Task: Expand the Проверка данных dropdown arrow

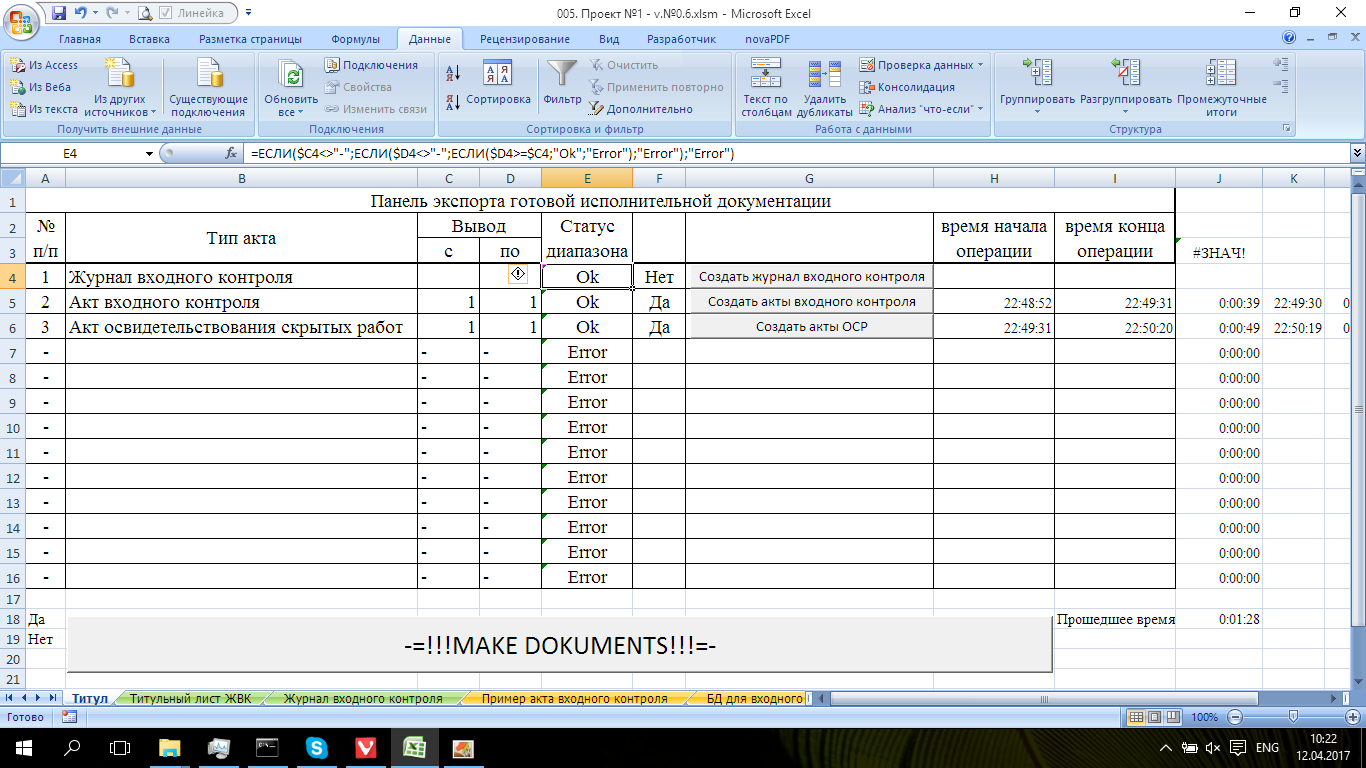Action: pyautogui.click(x=980, y=65)
